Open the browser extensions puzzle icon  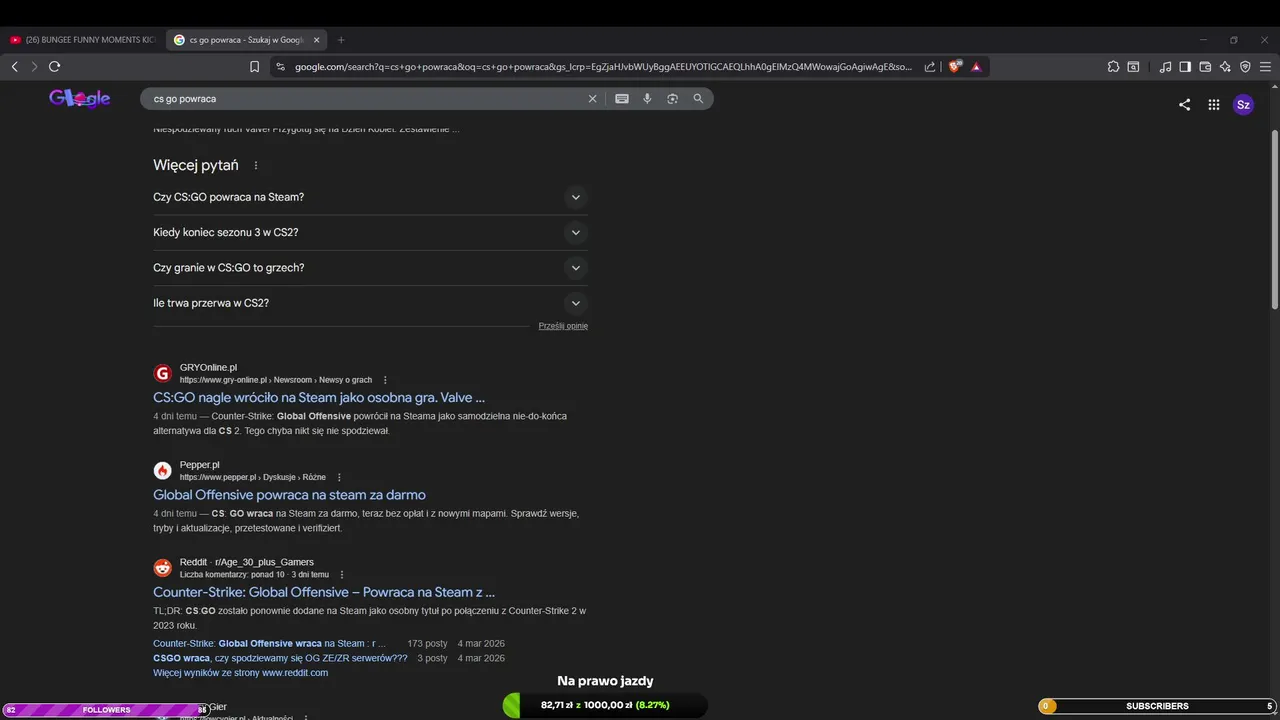point(1113,67)
